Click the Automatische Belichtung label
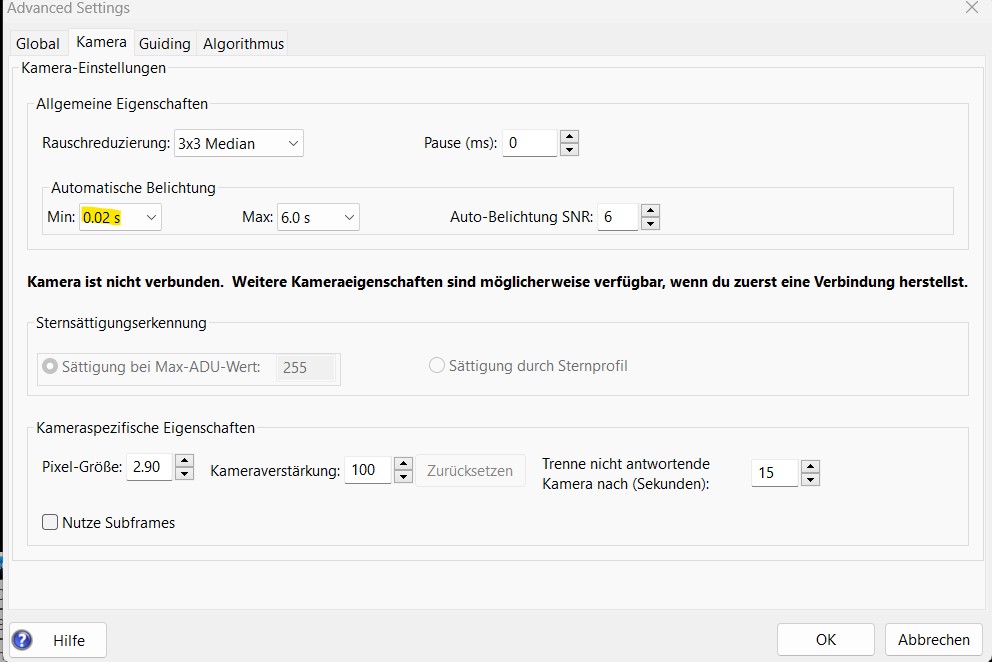This screenshot has height=662, width=992. (x=133, y=188)
